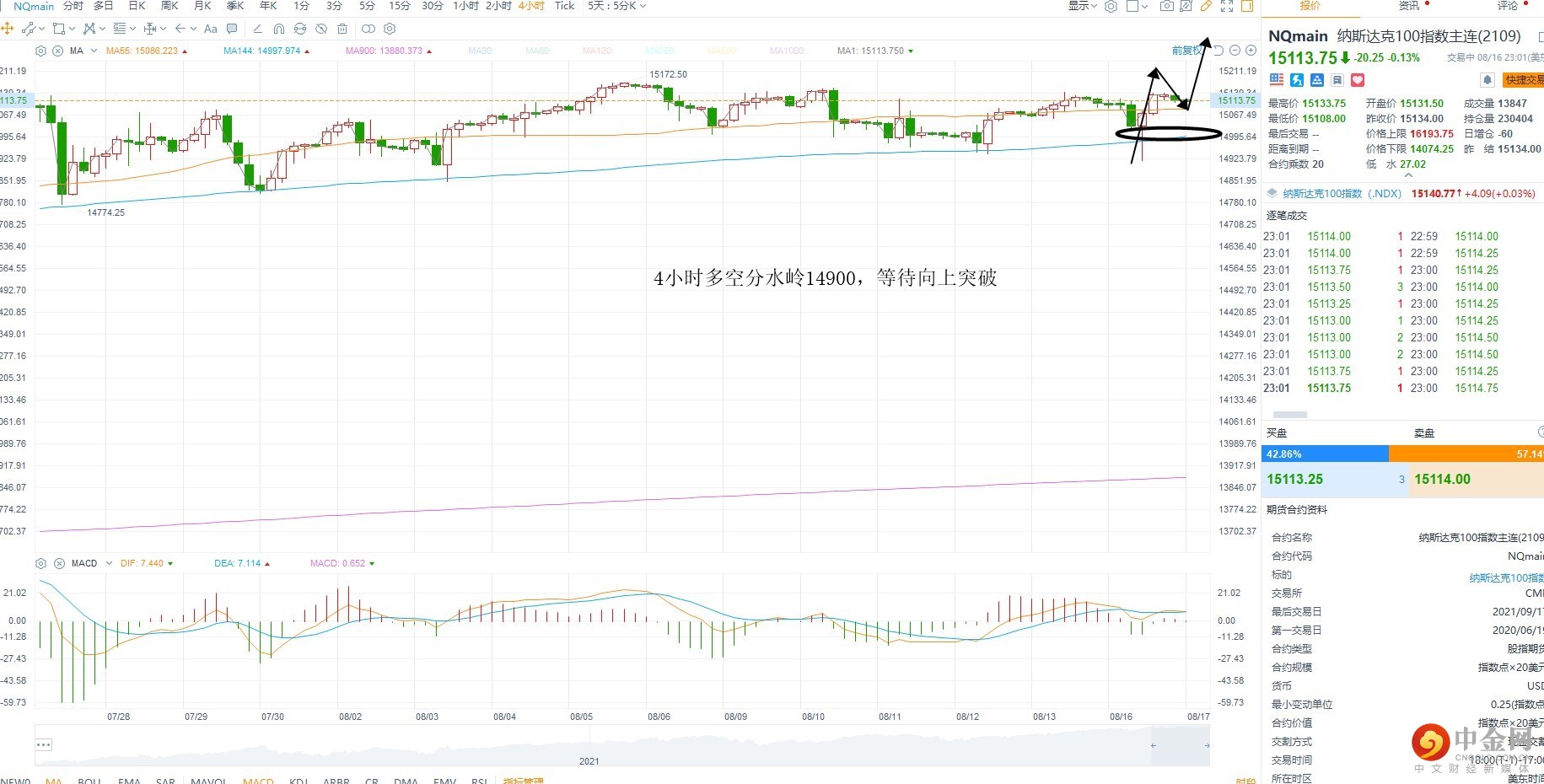This screenshot has width=1544, height=784.
Task: Click the arrow annotation tool
Action: pos(180,29)
